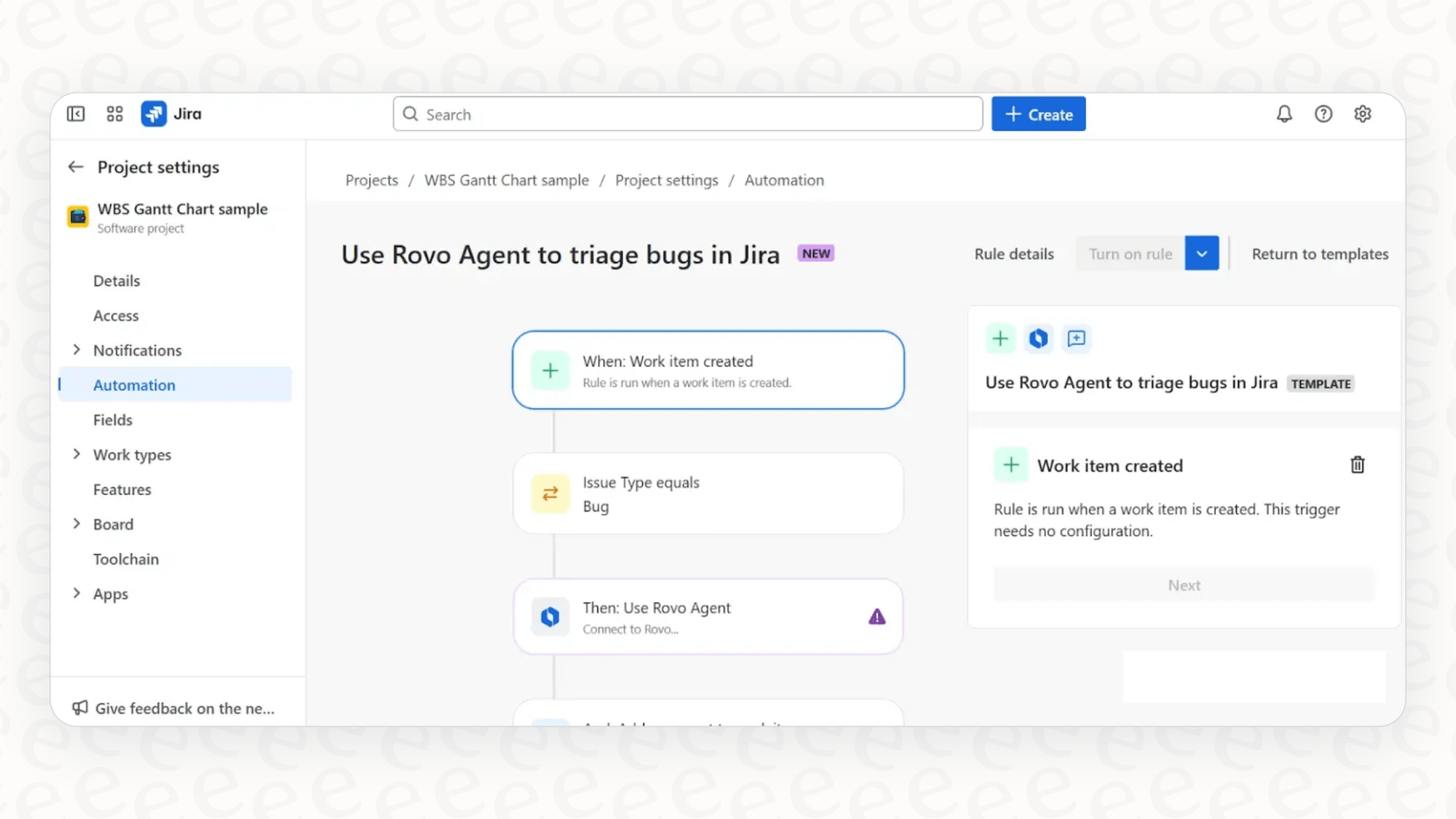
Task: Click the add-comment icon in the rule header
Action: [x=1076, y=339]
